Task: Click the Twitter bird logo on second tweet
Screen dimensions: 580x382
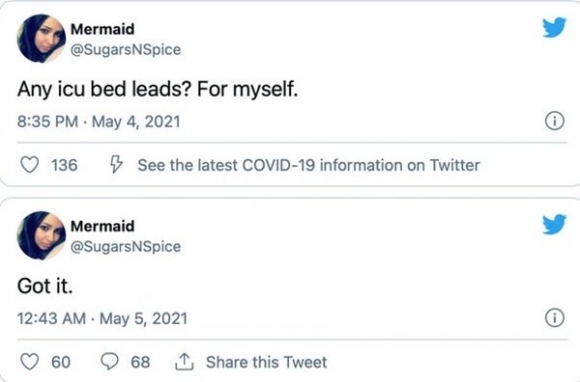Action: pos(554,224)
